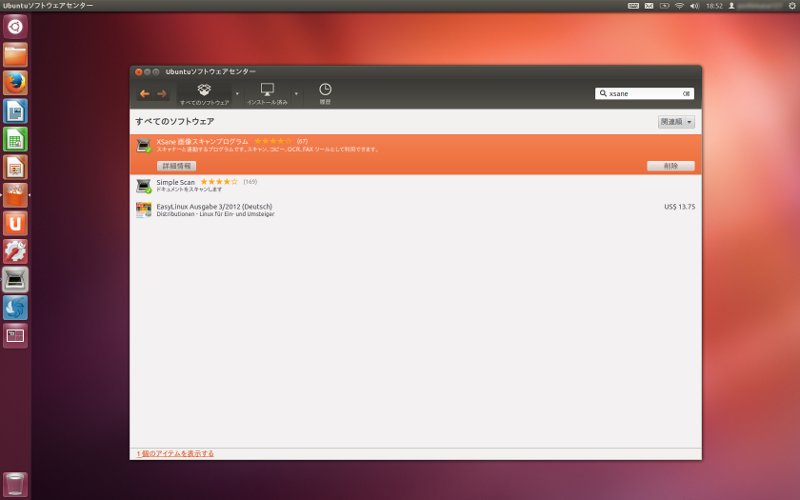Viewport: 800px width, 500px height.
Task: Open the Ubuntu Dash home launcher
Action: coord(15,27)
